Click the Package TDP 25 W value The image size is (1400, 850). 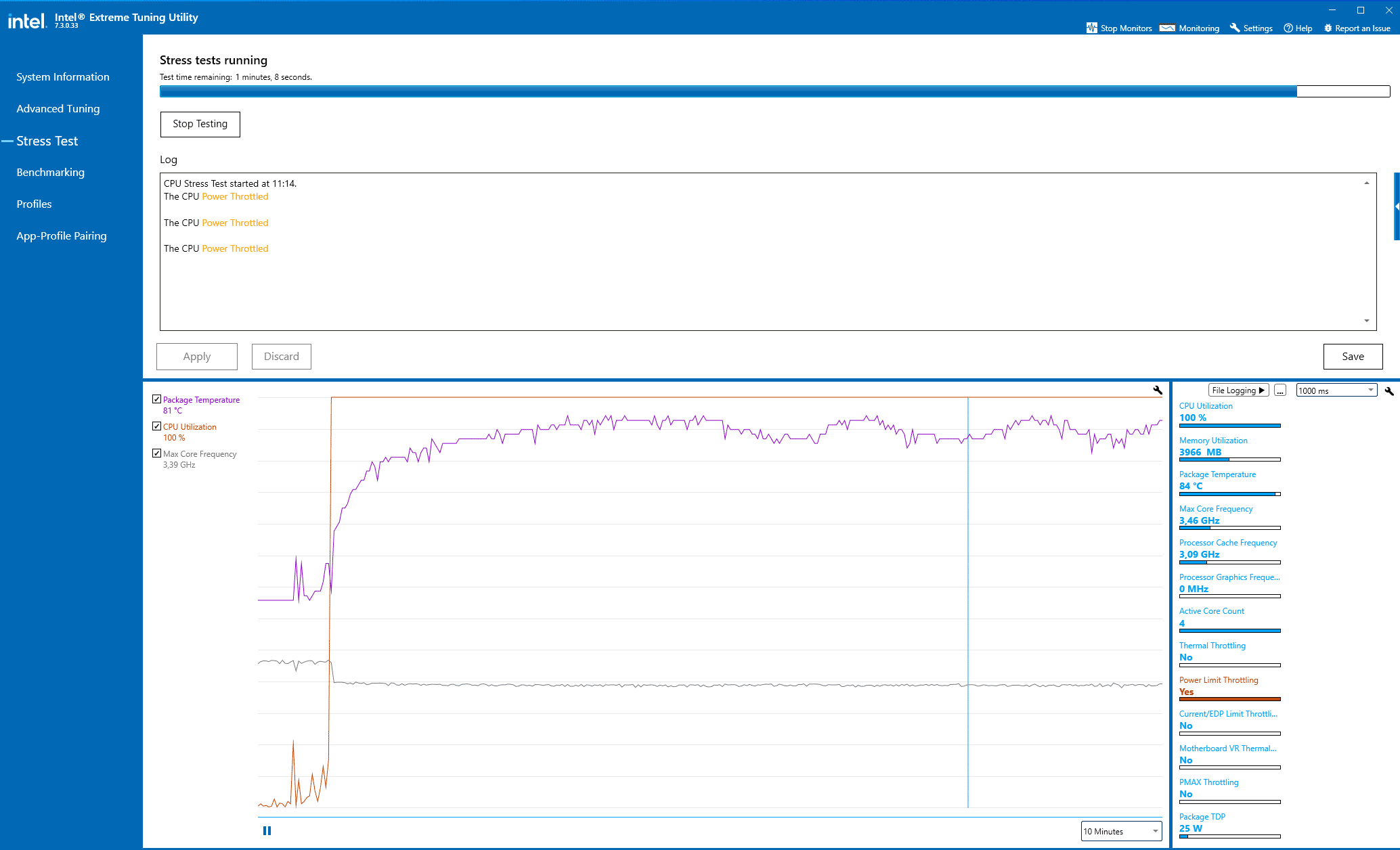1191,828
